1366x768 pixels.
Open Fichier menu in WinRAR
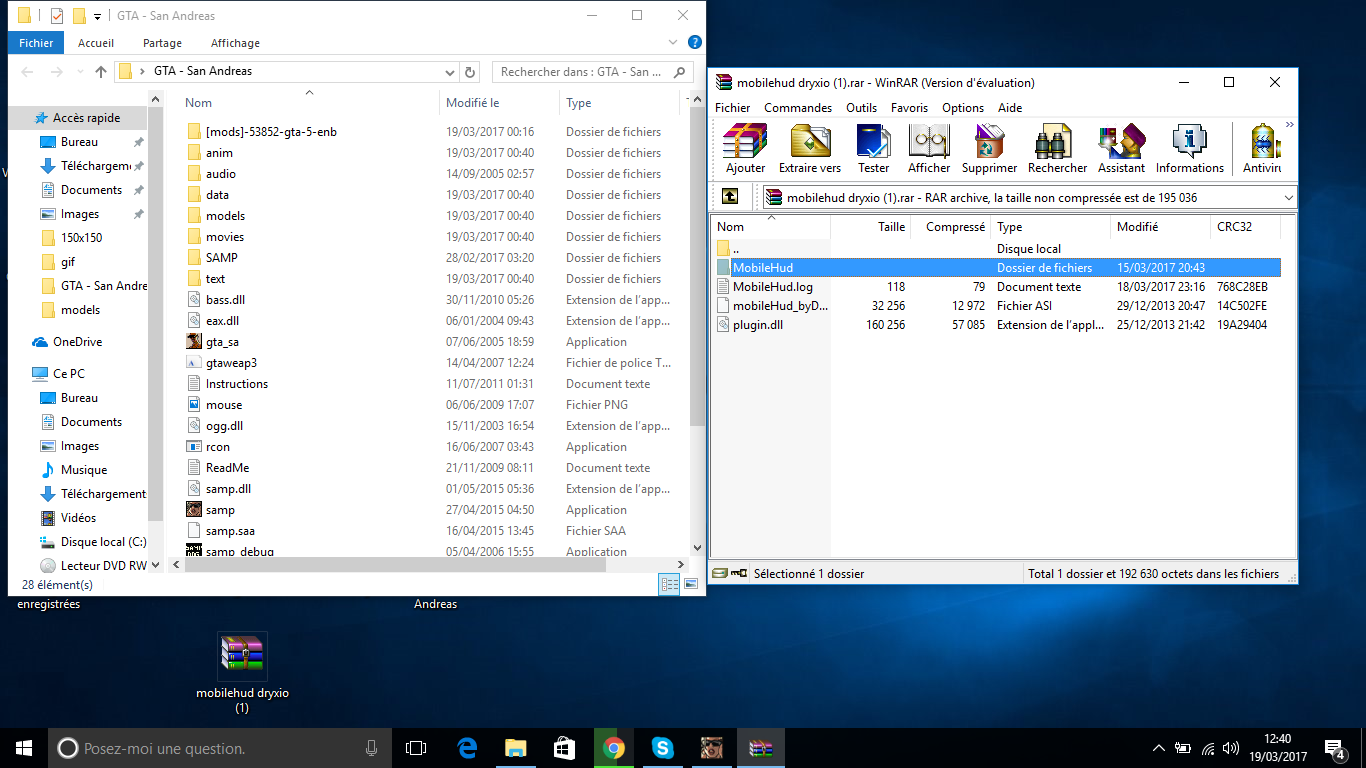pyautogui.click(x=733, y=108)
